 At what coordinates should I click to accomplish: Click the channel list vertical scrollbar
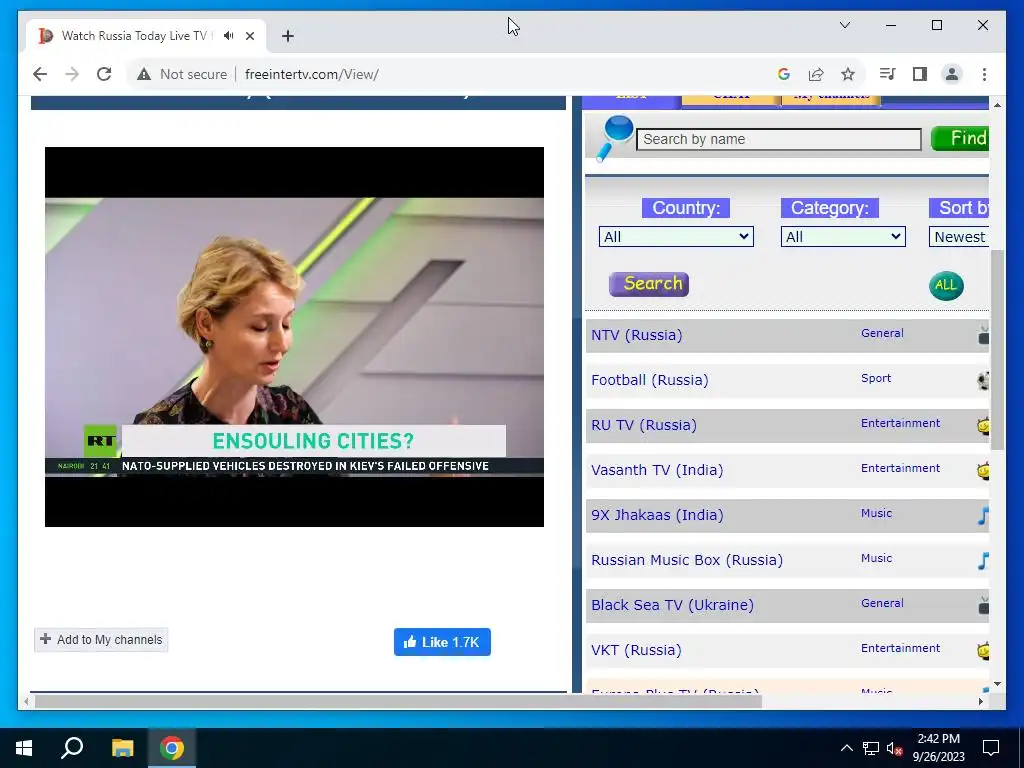pyautogui.click(x=997, y=349)
